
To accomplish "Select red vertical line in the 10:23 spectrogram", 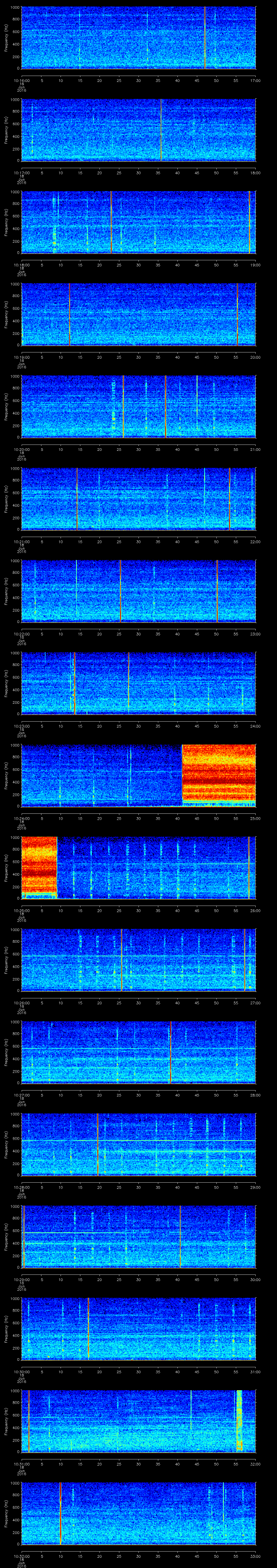I will pyautogui.click(x=74, y=683).
